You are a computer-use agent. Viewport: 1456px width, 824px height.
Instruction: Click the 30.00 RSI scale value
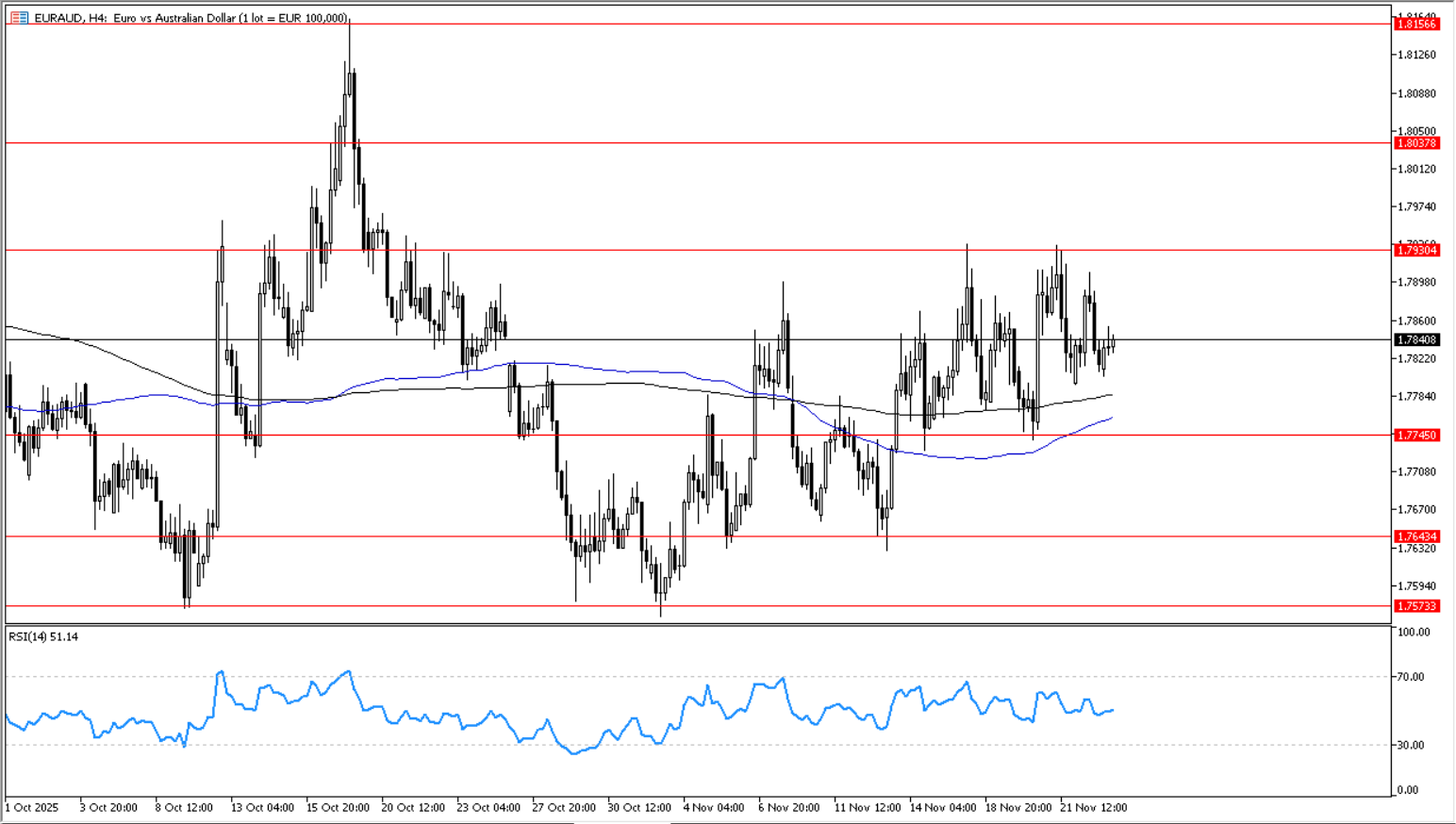pos(1413,745)
